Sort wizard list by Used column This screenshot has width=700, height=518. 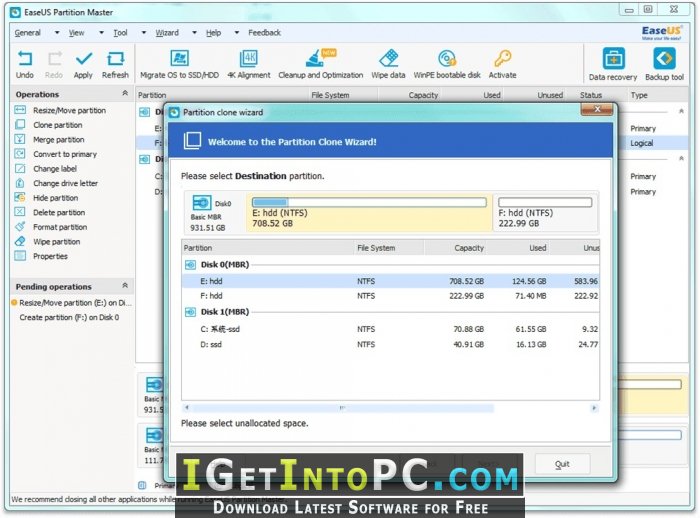(x=518, y=248)
